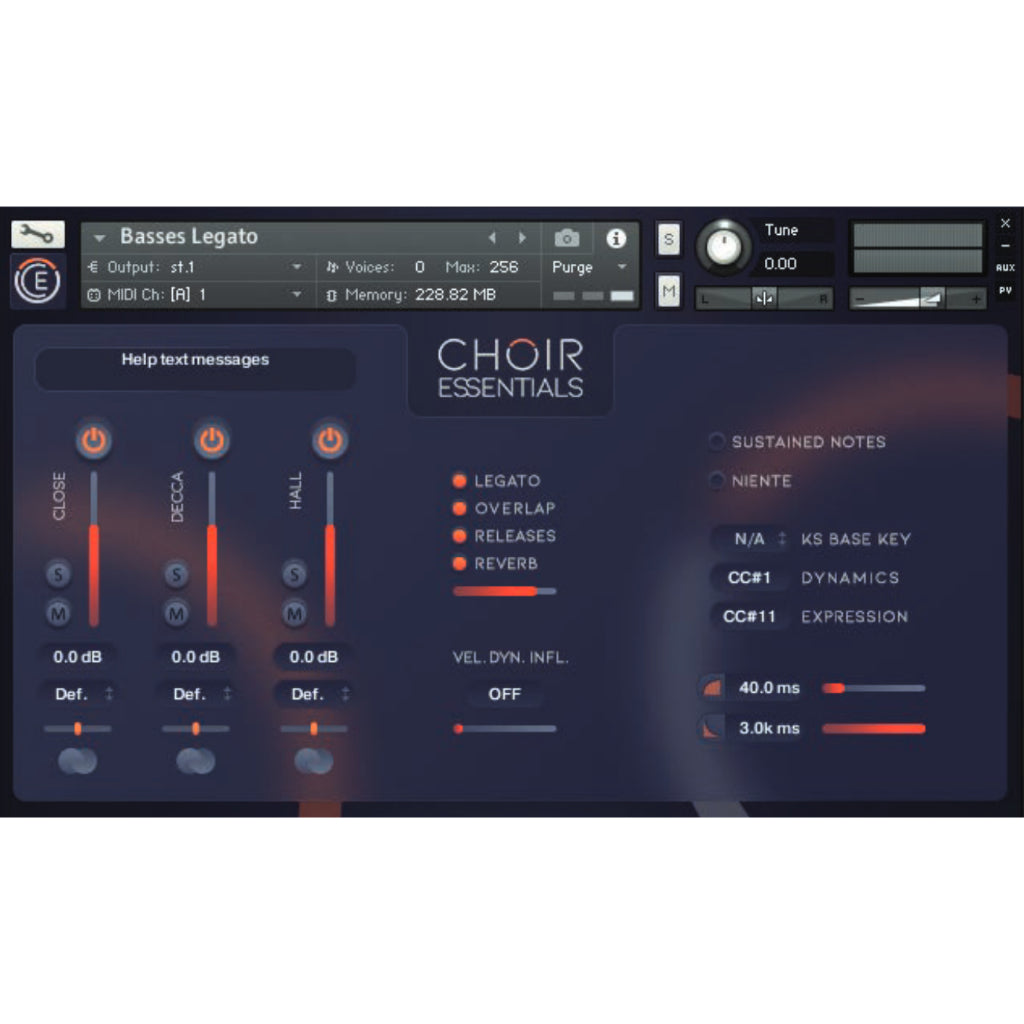
Task: Click the Tune value field showing 0.00
Action: [x=793, y=263]
